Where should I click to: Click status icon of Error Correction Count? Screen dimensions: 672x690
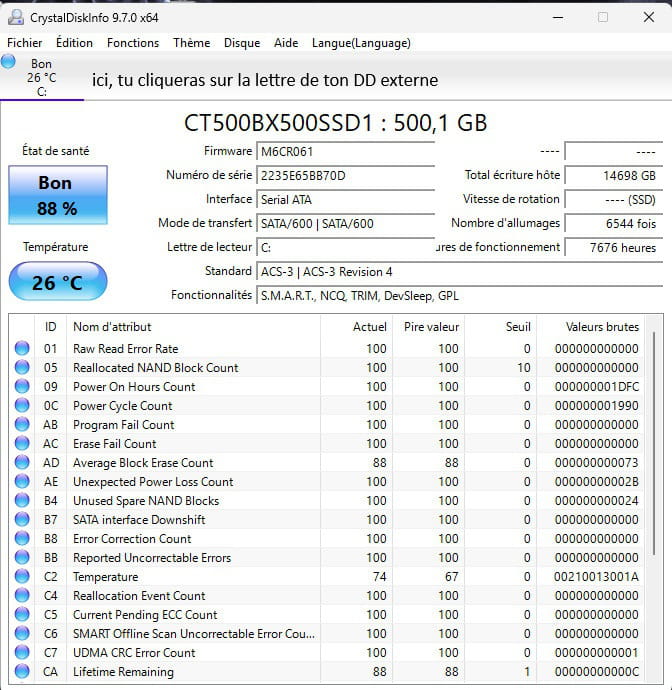(22, 538)
